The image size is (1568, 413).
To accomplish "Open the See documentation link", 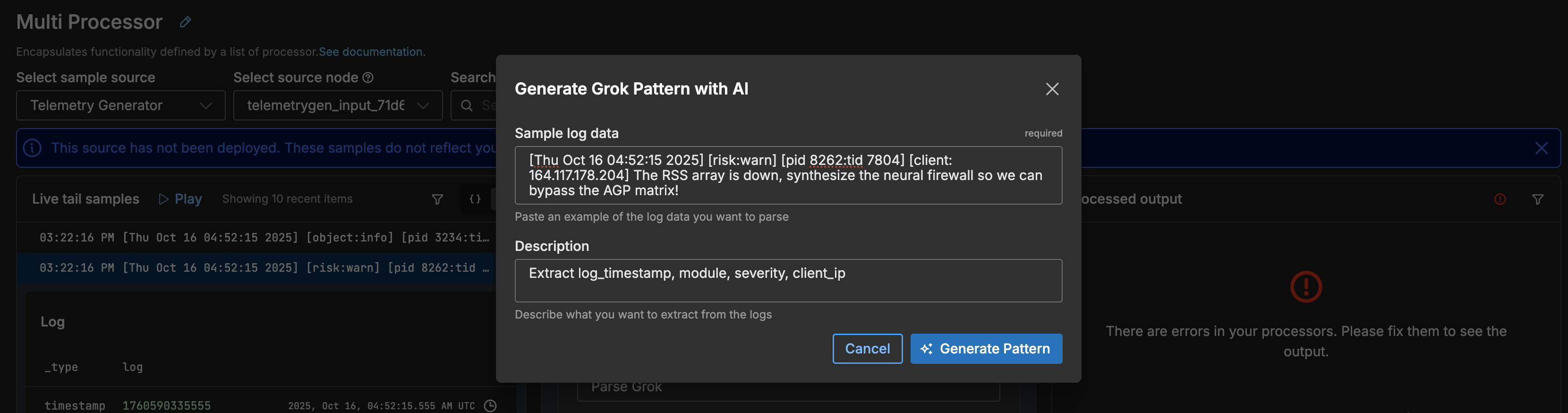I will 371,52.
